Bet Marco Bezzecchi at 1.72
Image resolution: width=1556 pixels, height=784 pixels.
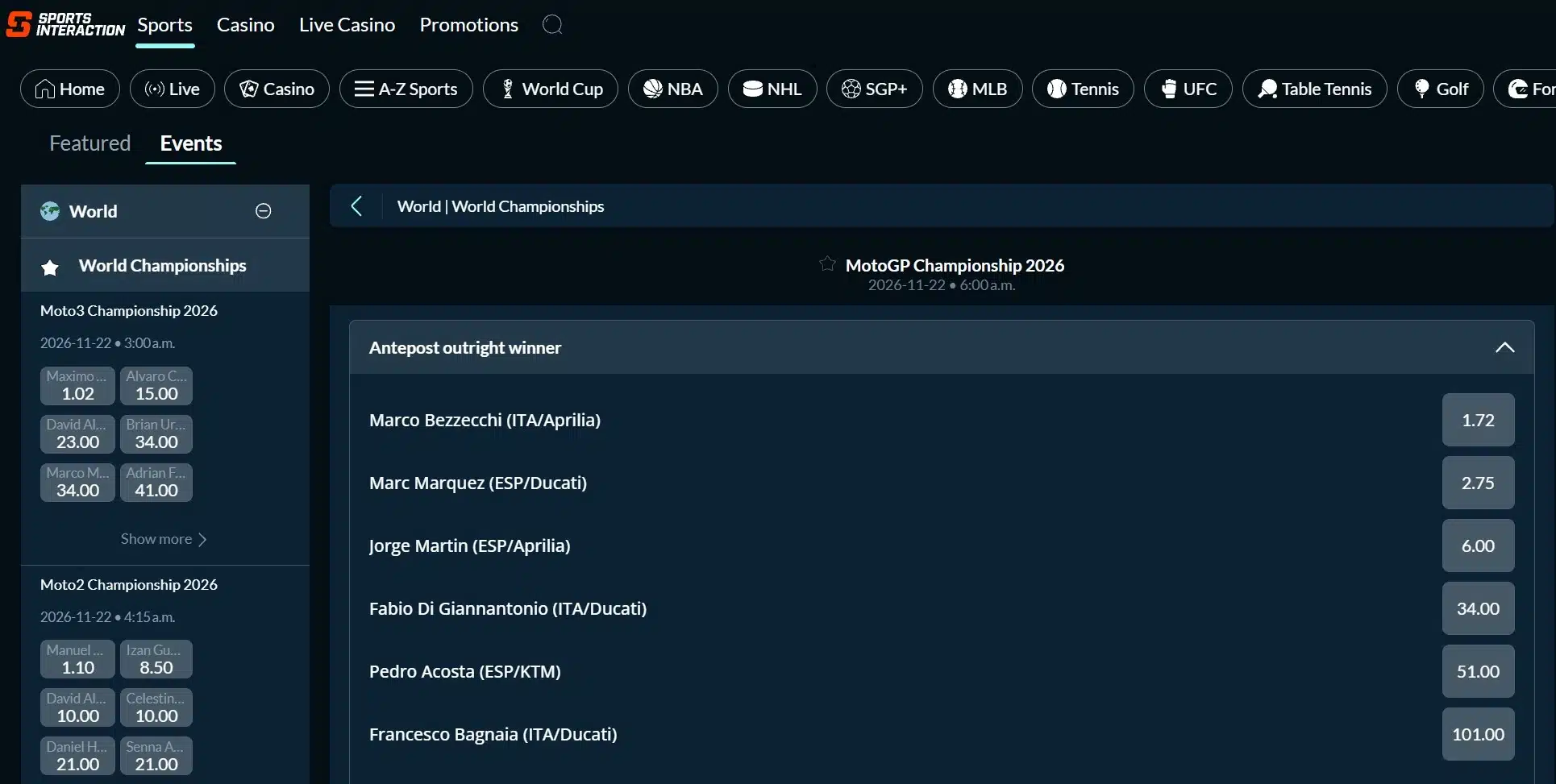point(1478,420)
